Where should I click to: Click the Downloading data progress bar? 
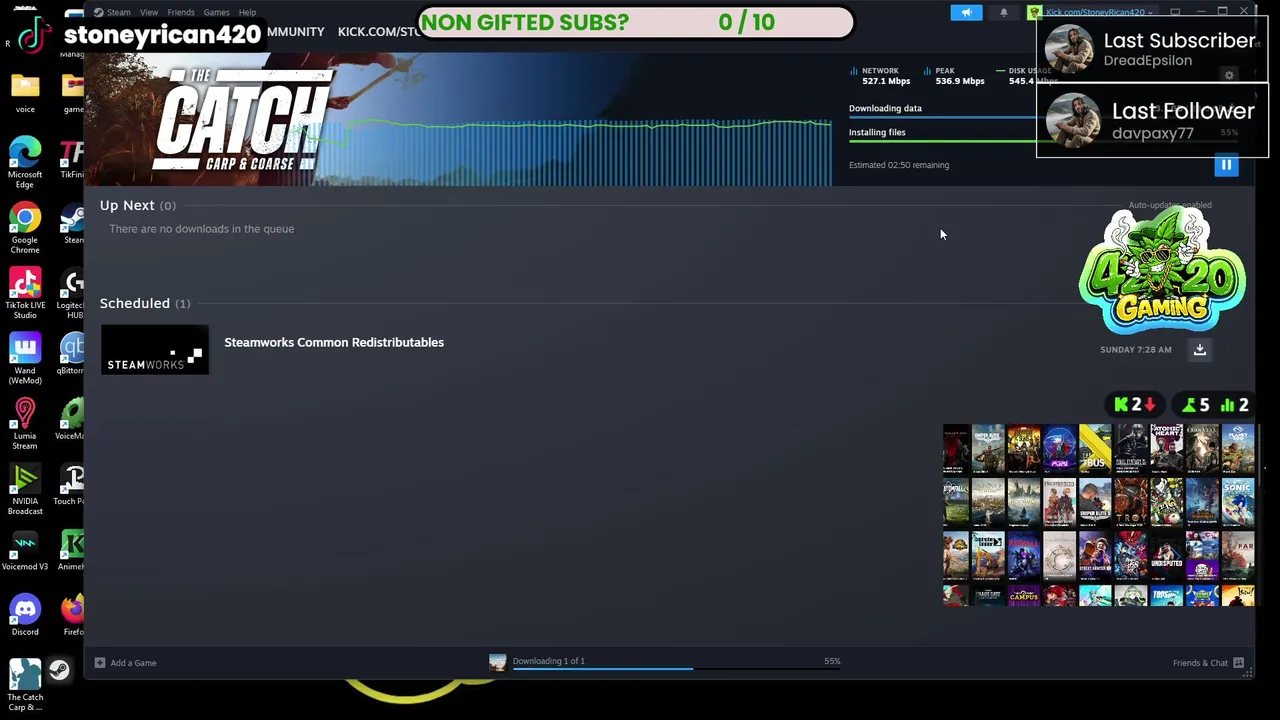point(1044,118)
